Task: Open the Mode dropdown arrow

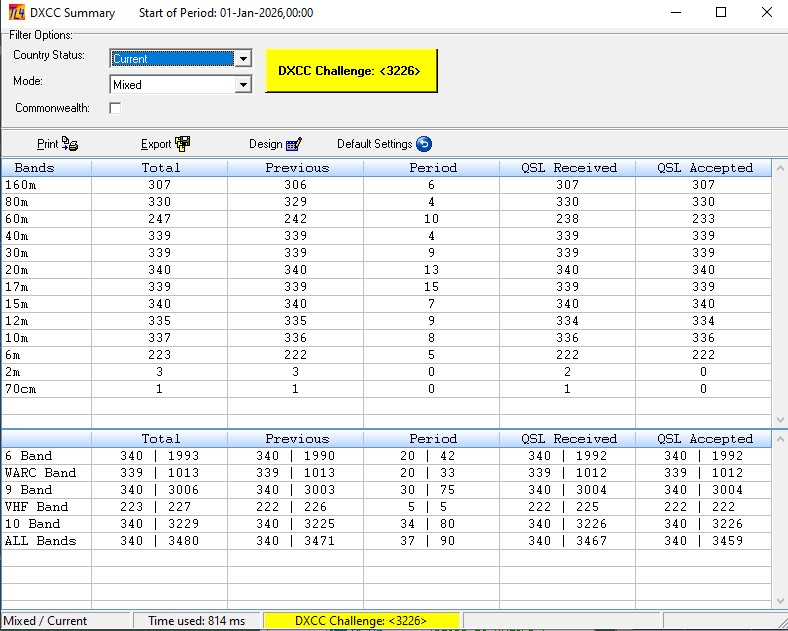Action: pos(243,84)
